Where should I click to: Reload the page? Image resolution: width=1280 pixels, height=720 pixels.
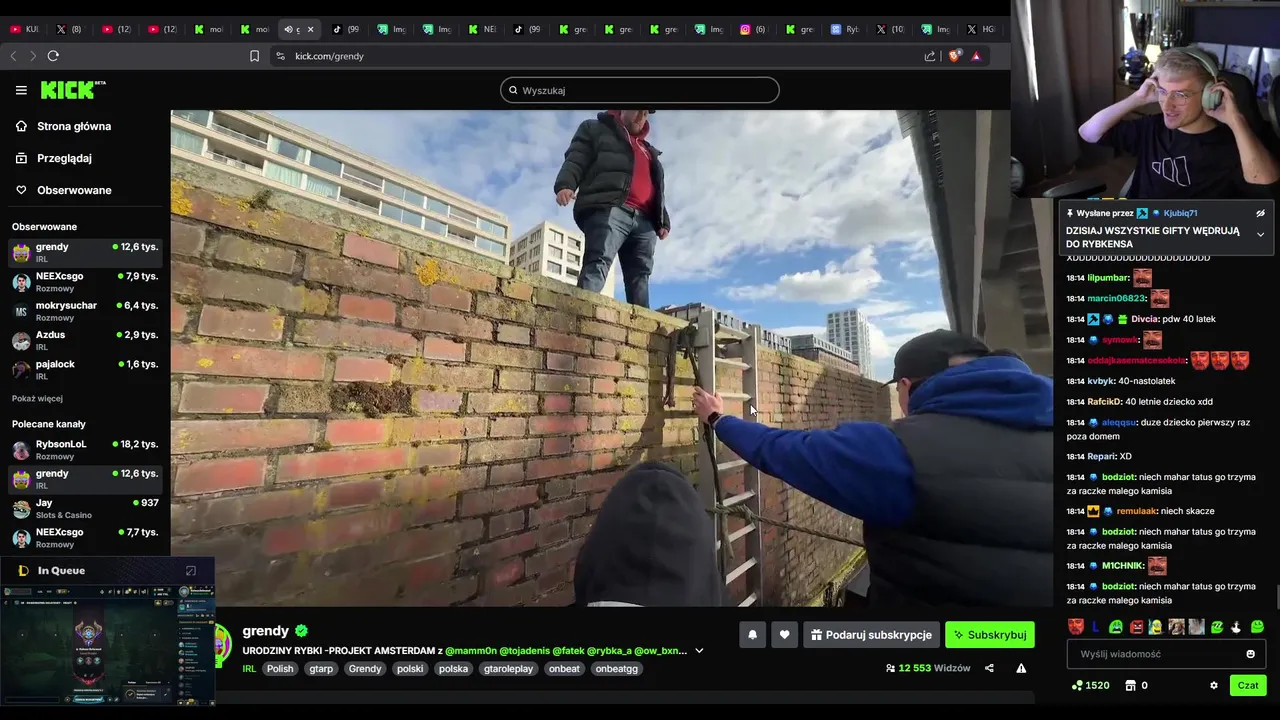click(x=53, y=56)
